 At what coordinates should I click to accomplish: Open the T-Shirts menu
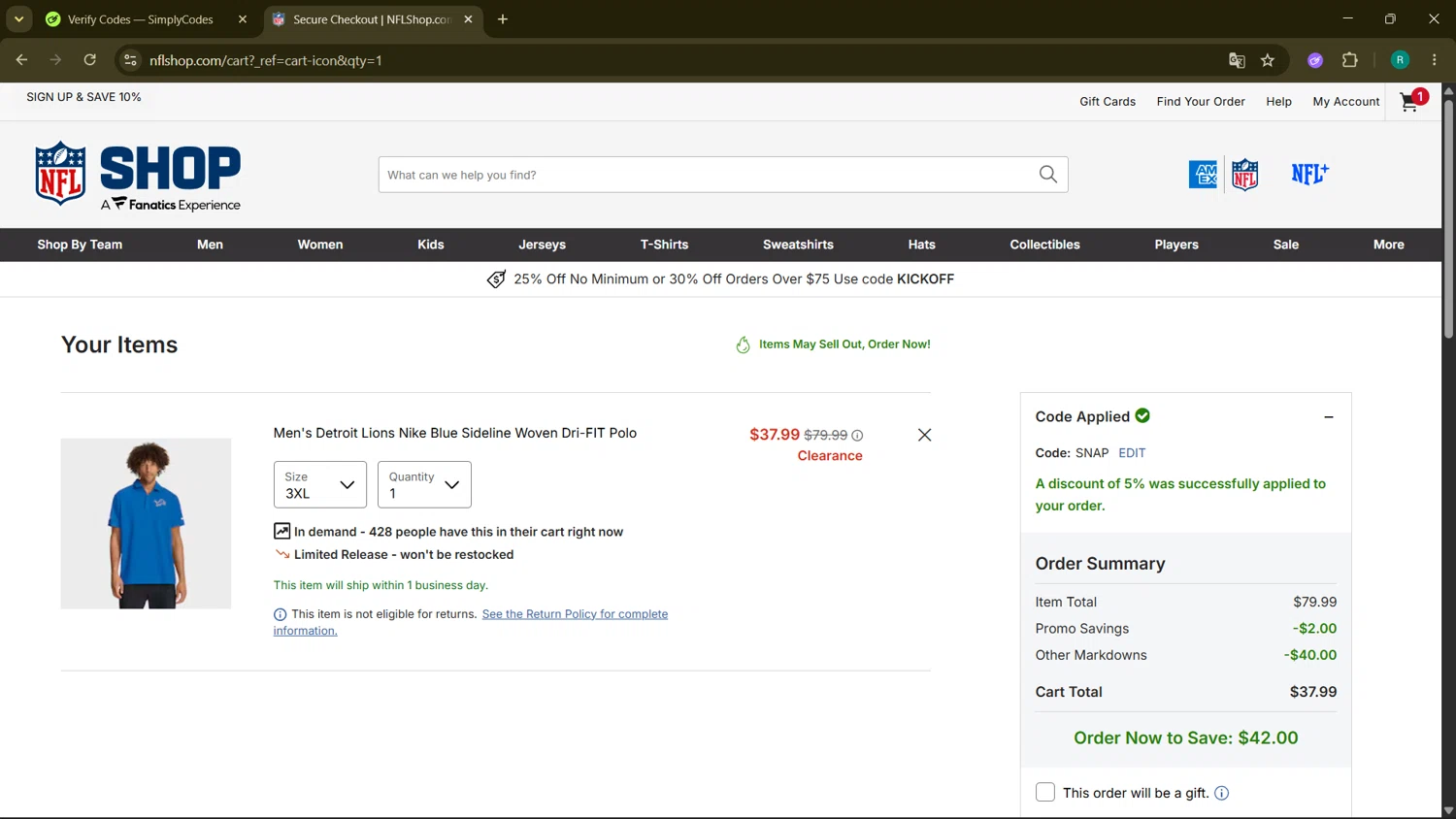pos(664,245)
